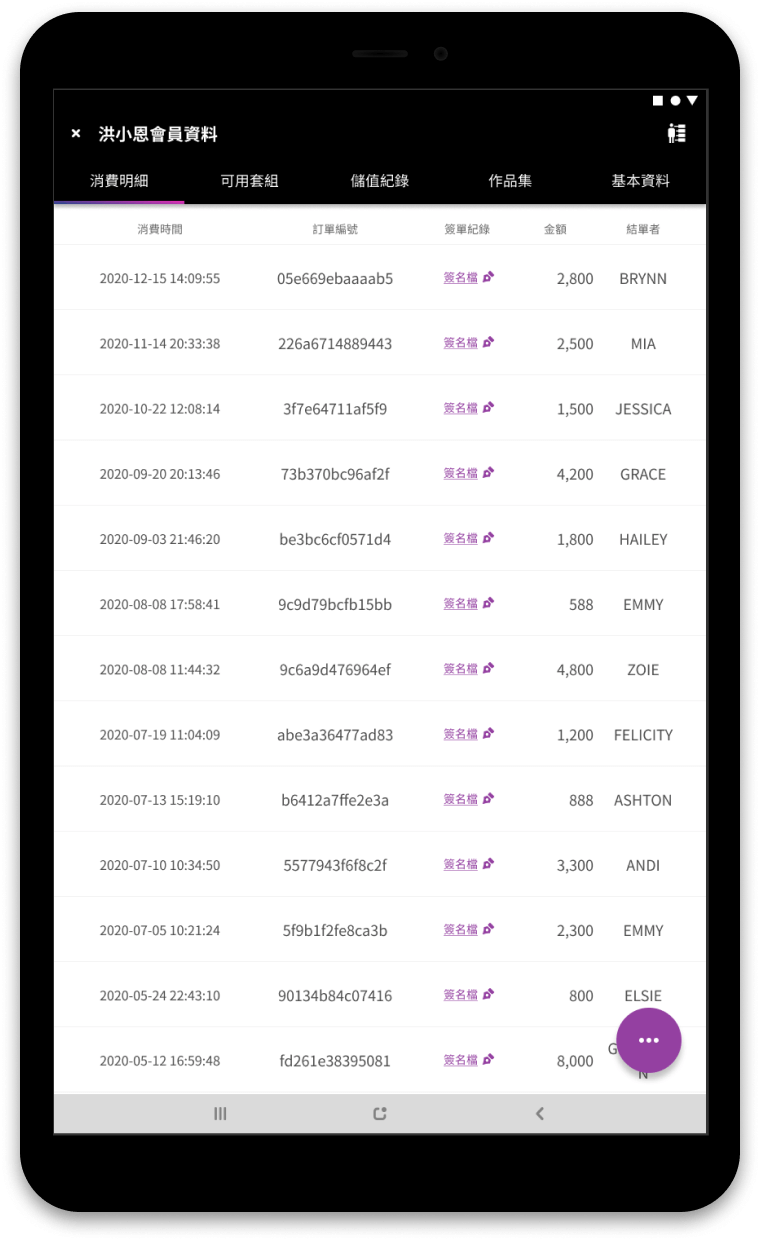
Task: Open the 作品集 tab
Action: click(510, 181)
